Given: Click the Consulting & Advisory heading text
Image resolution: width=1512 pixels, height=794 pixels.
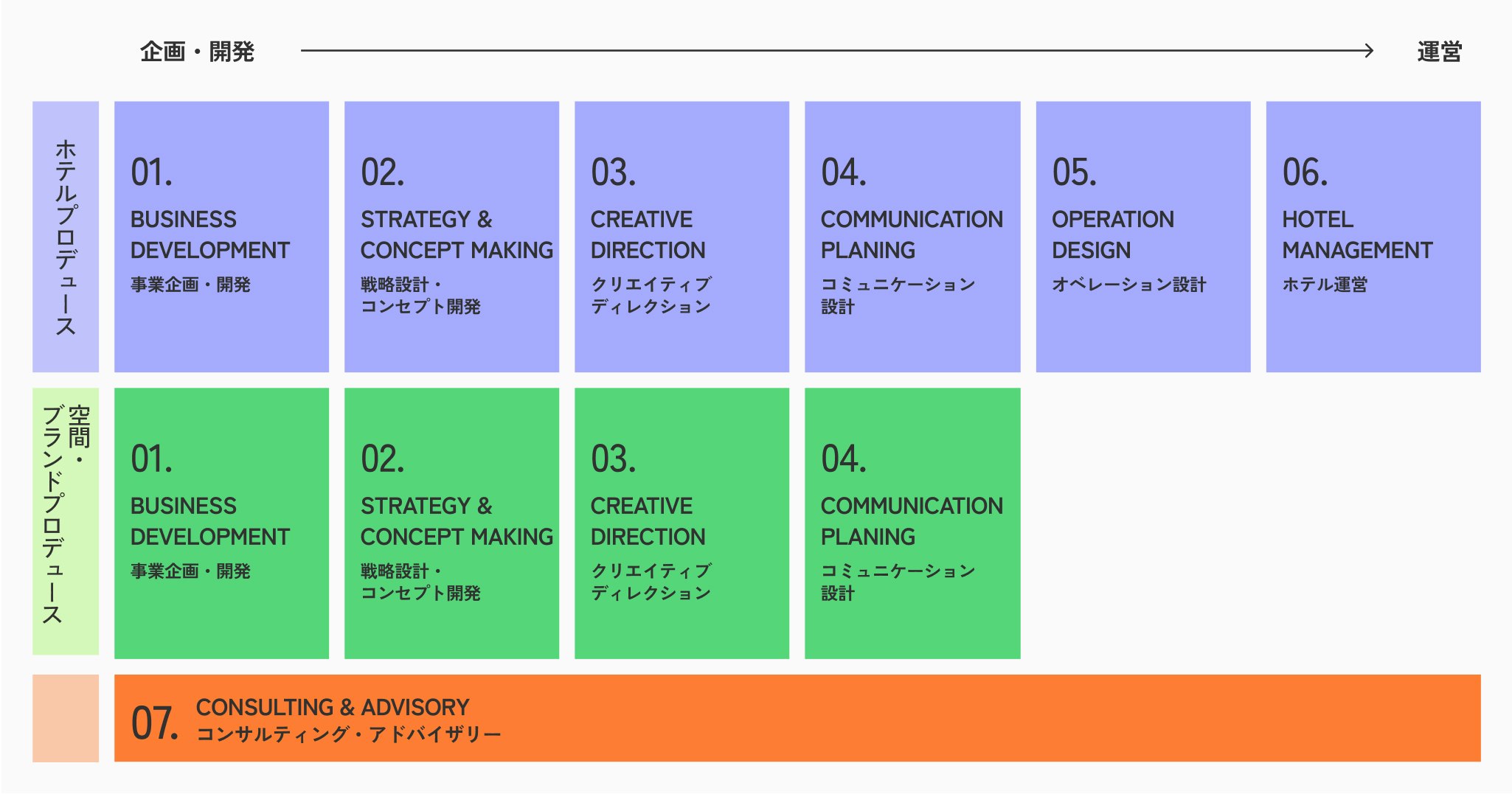Looking at the screenshot, I should (333, 707).
